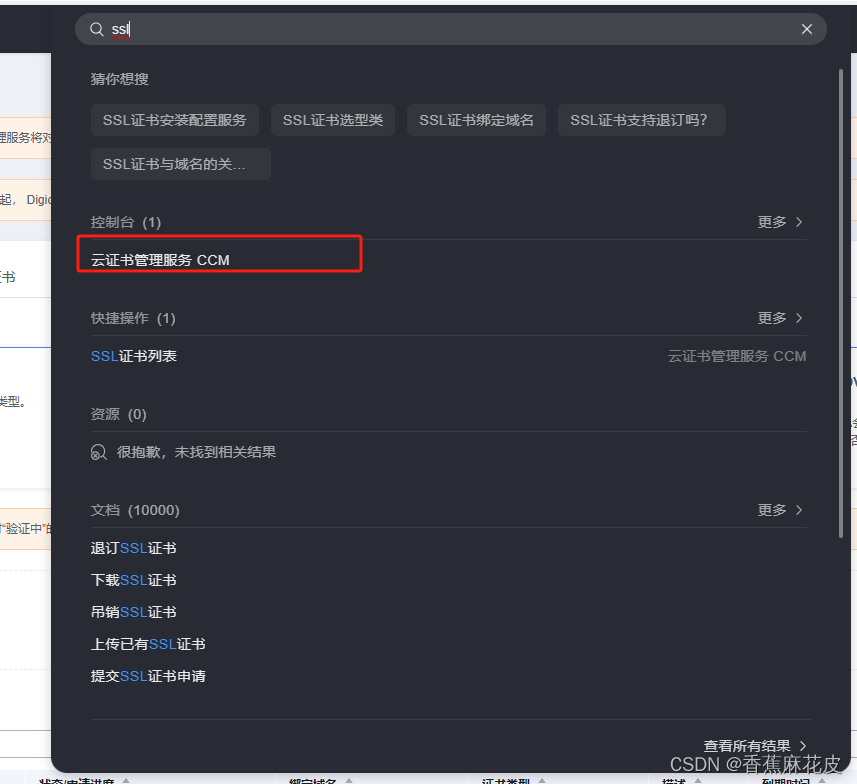Click the search magnifier icon
This screenshot has width=857, height=784.
97,29
